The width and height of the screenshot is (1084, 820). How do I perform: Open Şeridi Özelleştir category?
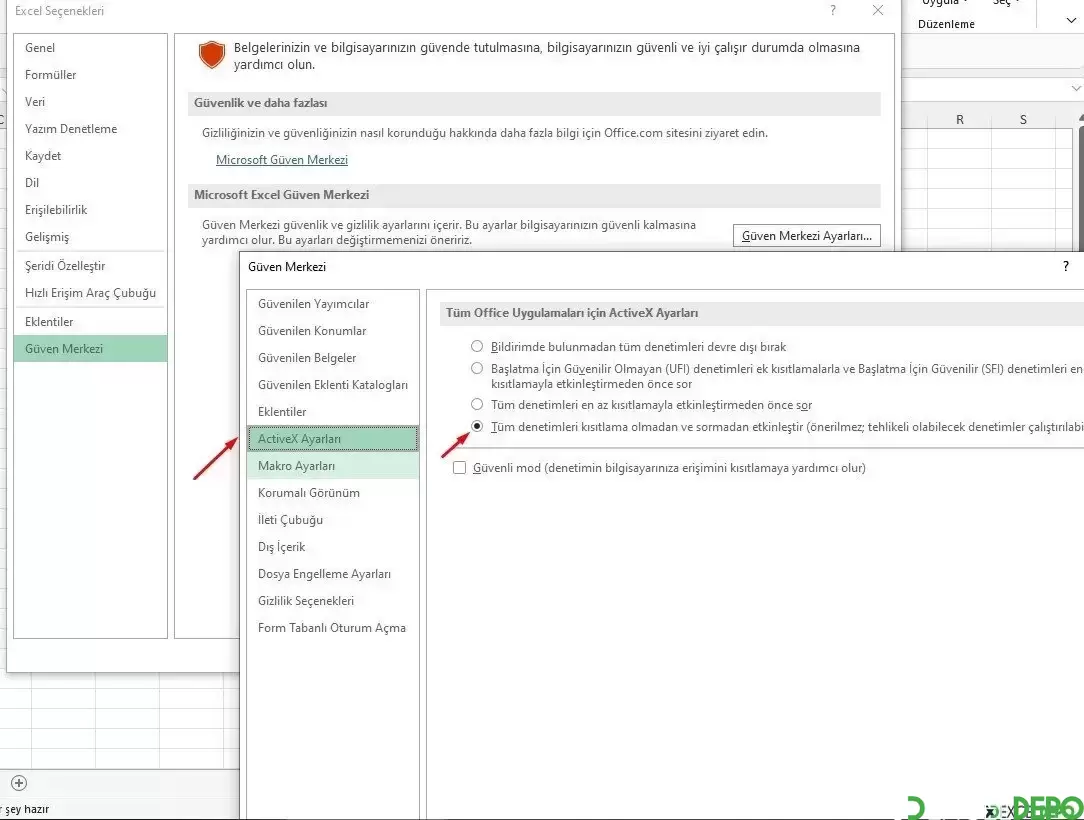point(90,265)
